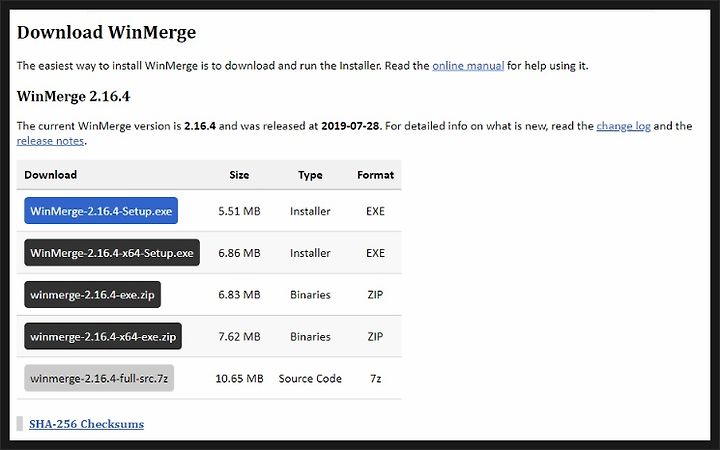Click the 5.51 MB size cell
720x450 pixels.
[239, 211]
